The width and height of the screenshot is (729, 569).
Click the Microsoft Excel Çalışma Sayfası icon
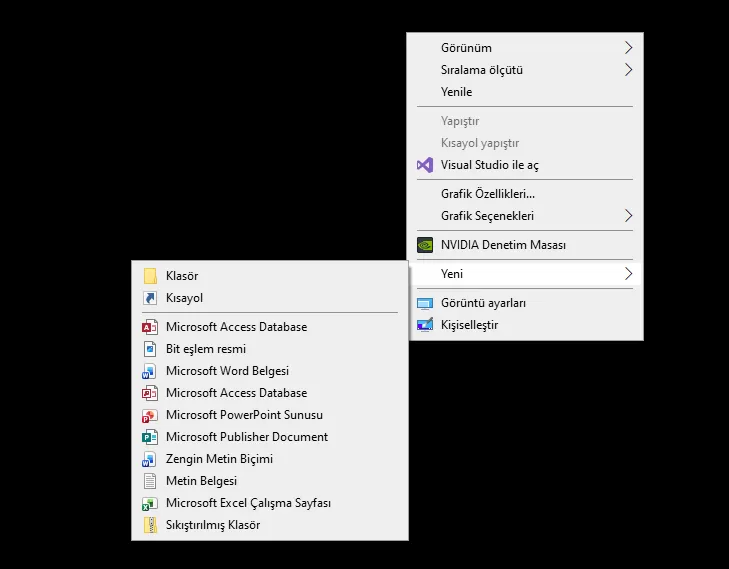click(x=149, y=503)
